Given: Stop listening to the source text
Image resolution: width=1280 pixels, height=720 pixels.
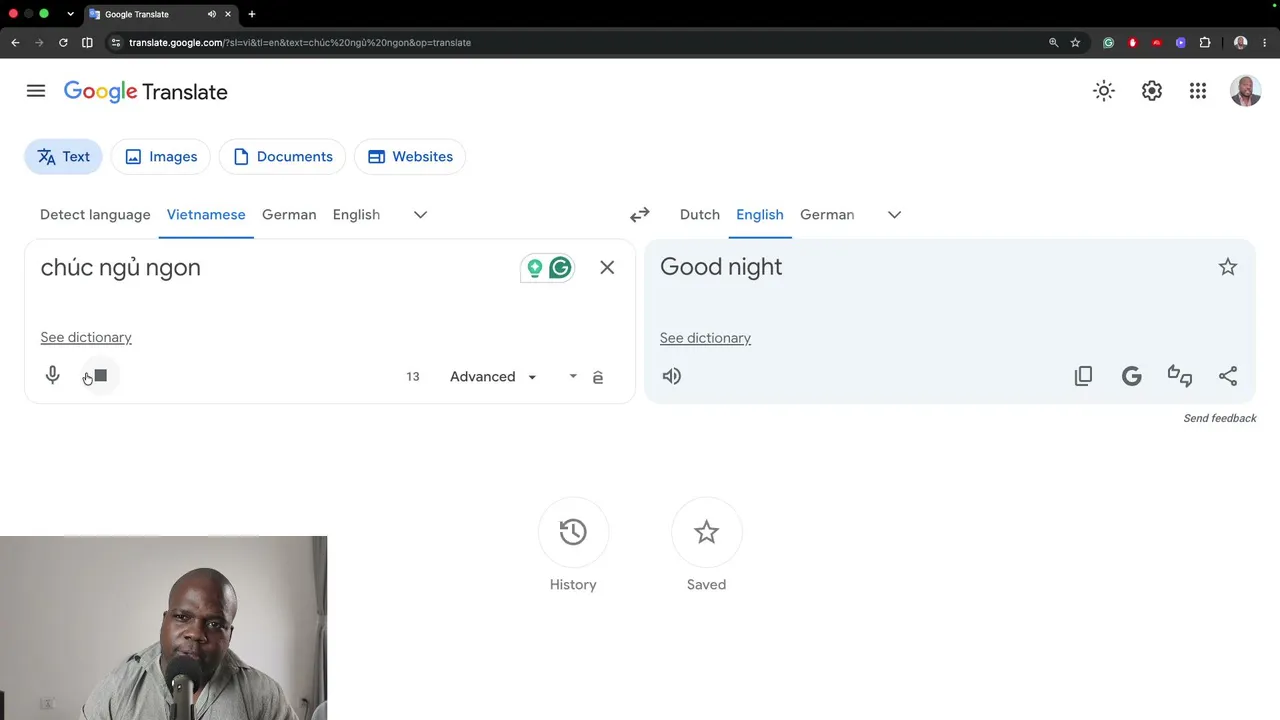Looking at the screenshot, I should (100, 376).
